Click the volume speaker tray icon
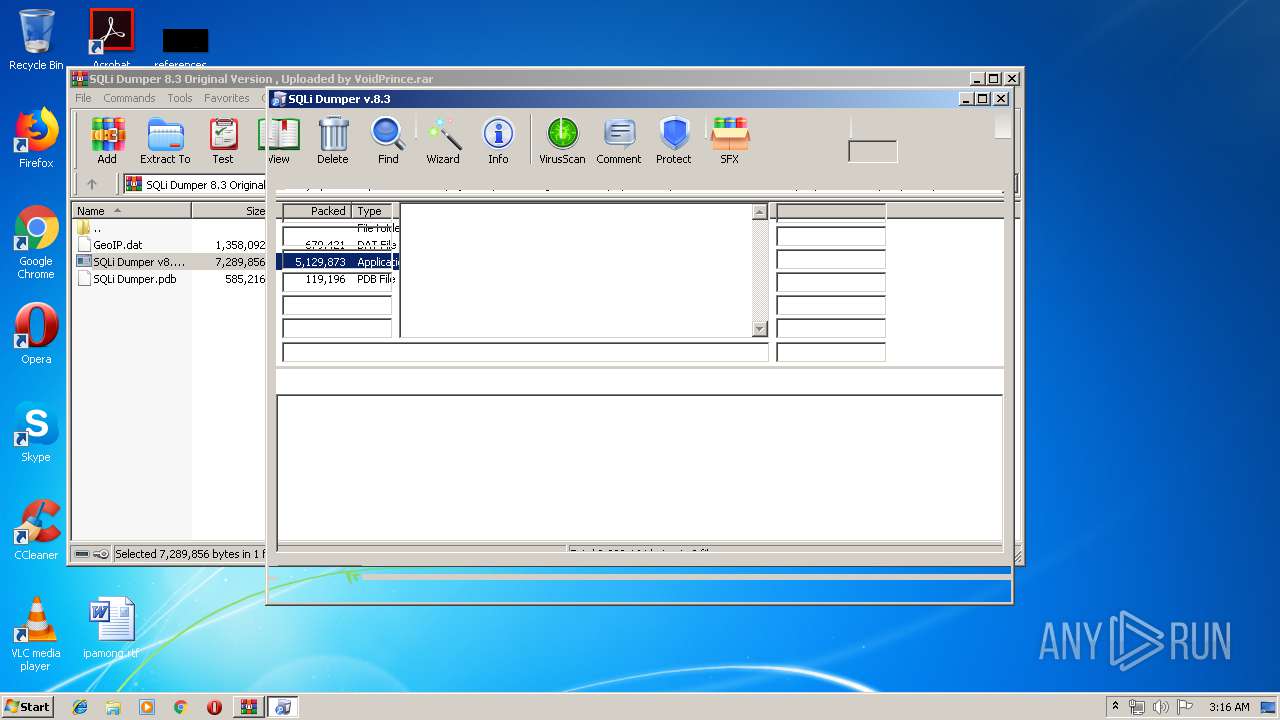This screenshot has height=720, width=1280. click(1161, 707)
